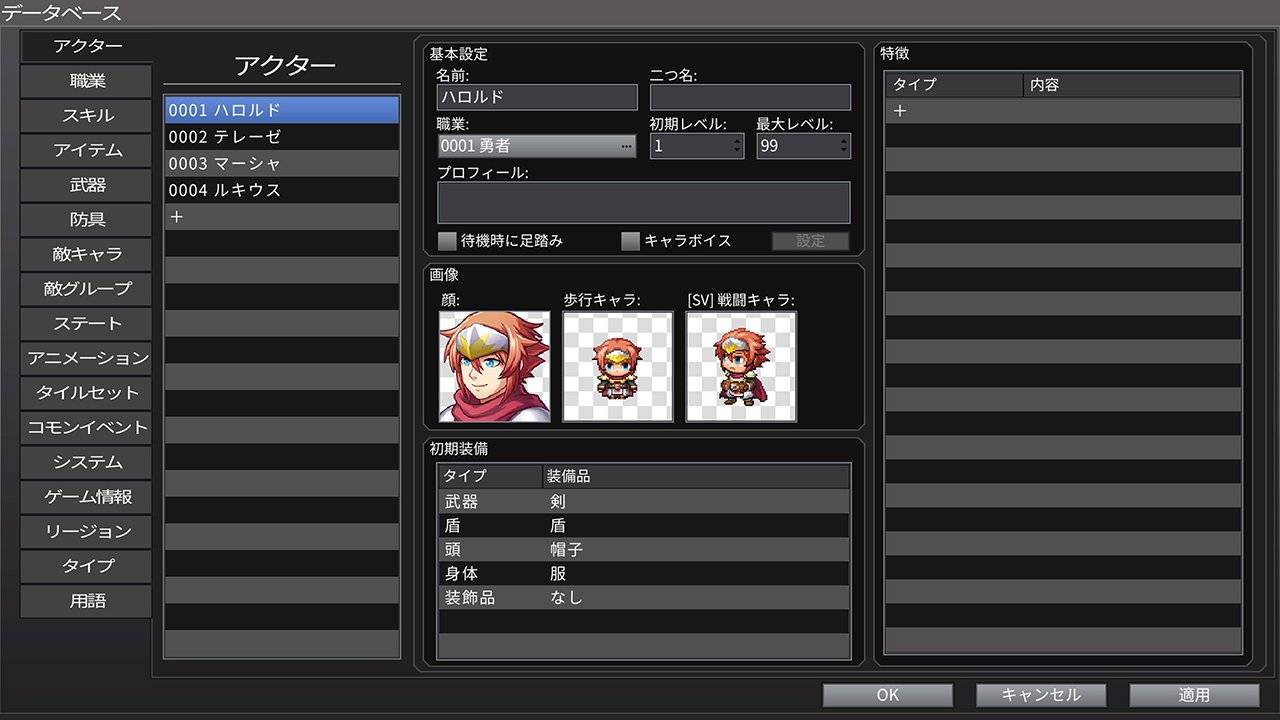Click the プロフィール text area
The width and height of the screenshot is (1280, 720).
coord(644,202)
